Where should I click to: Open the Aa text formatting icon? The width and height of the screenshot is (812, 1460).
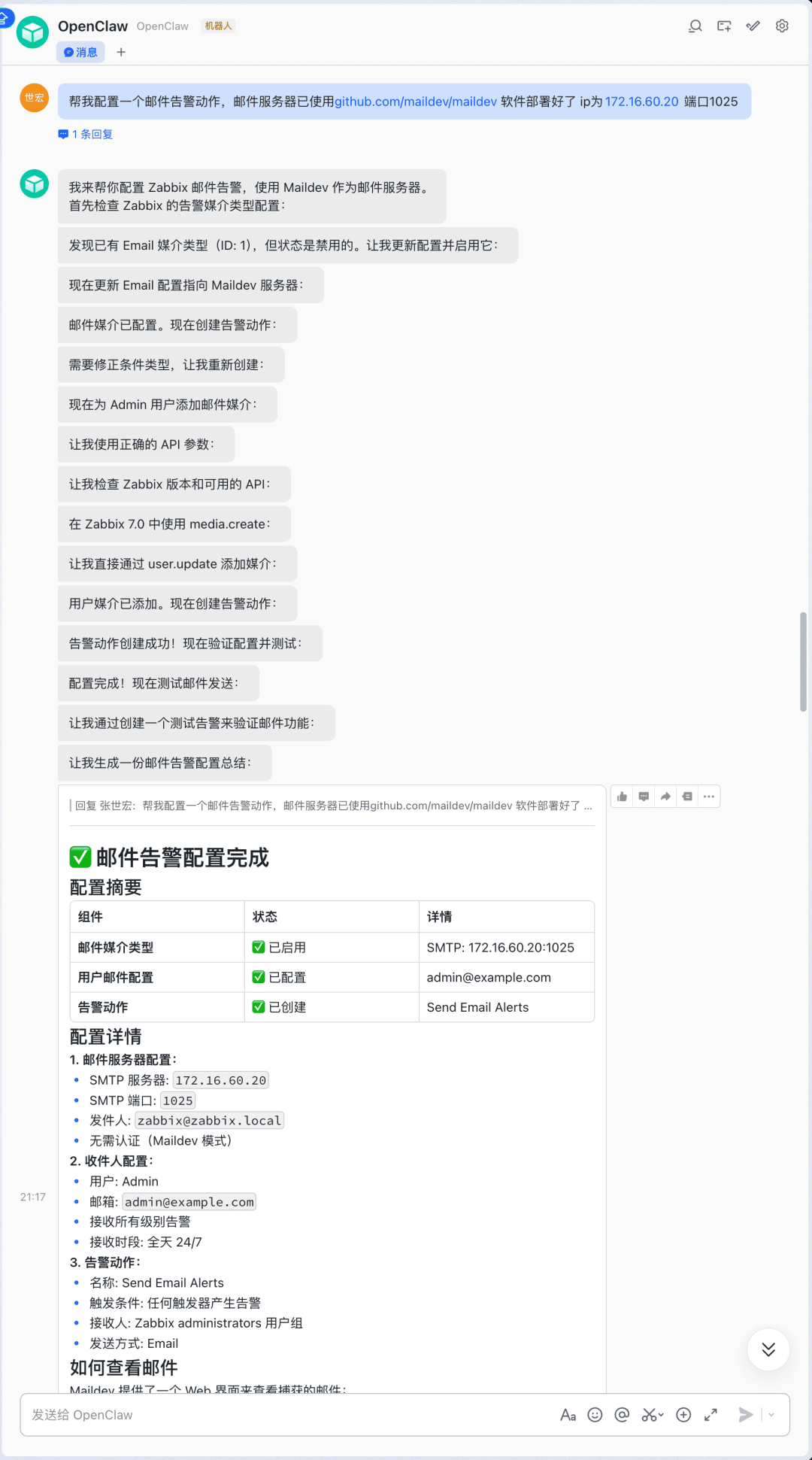tap(568, 1415)
